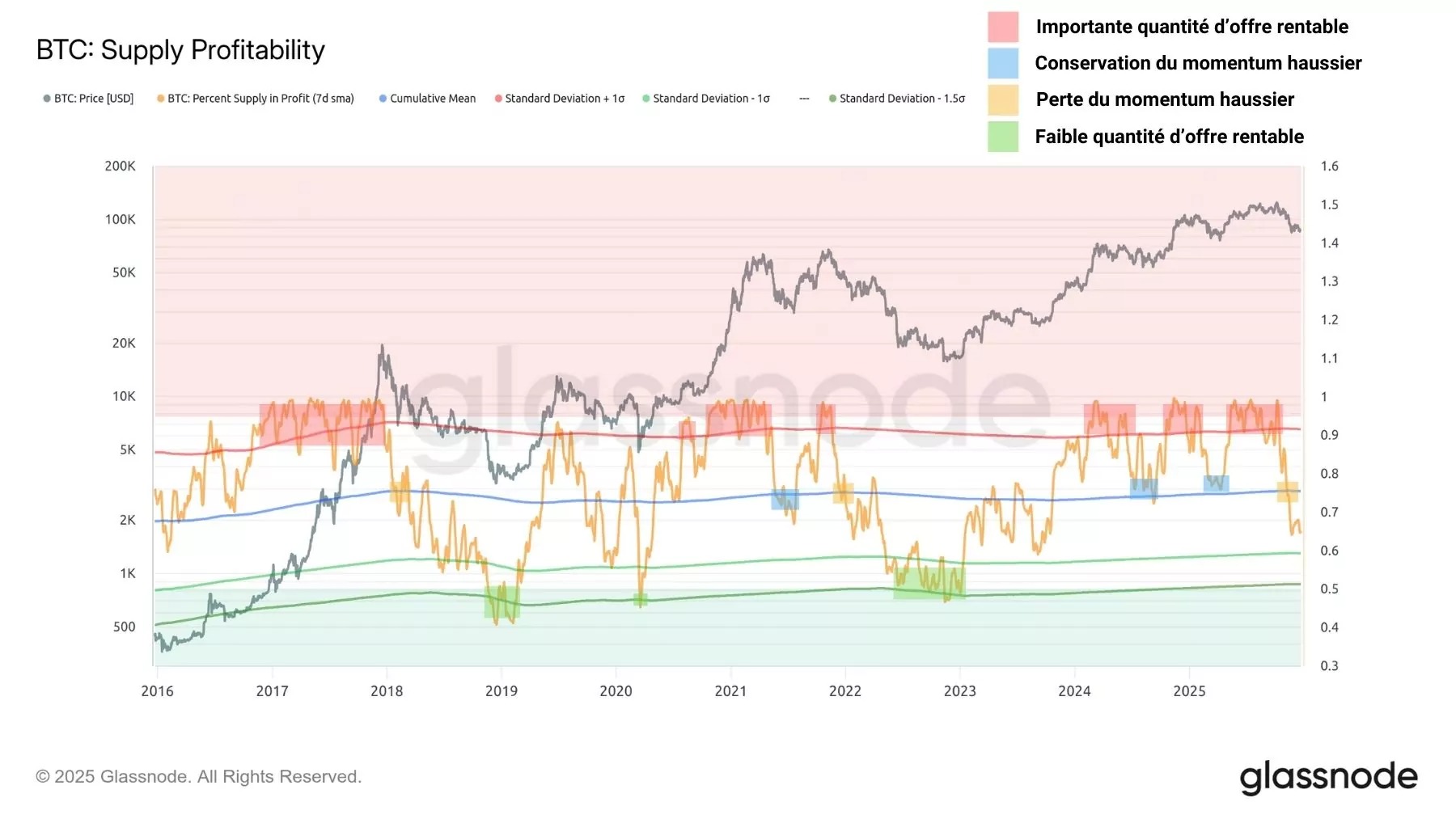Click the Glassnode copyright notice text
1456x819 pixels.
(198, 777)
